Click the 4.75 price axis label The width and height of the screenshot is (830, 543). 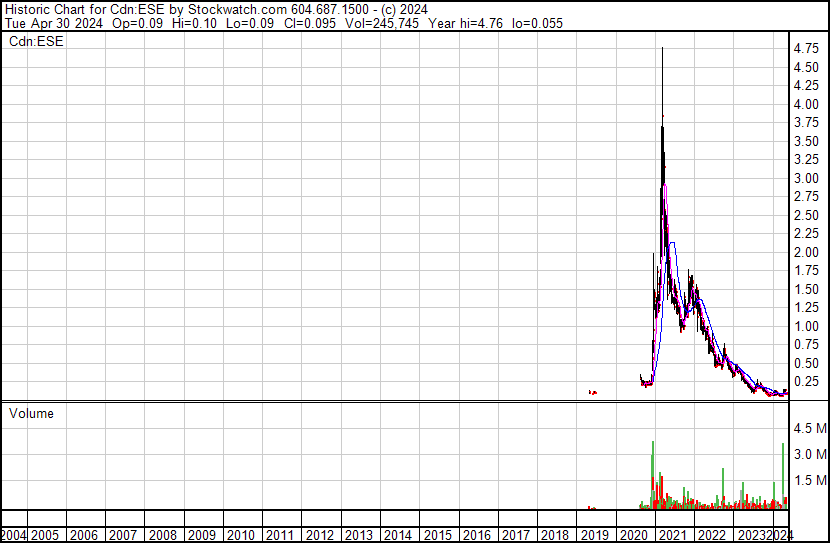pos(807,48)
